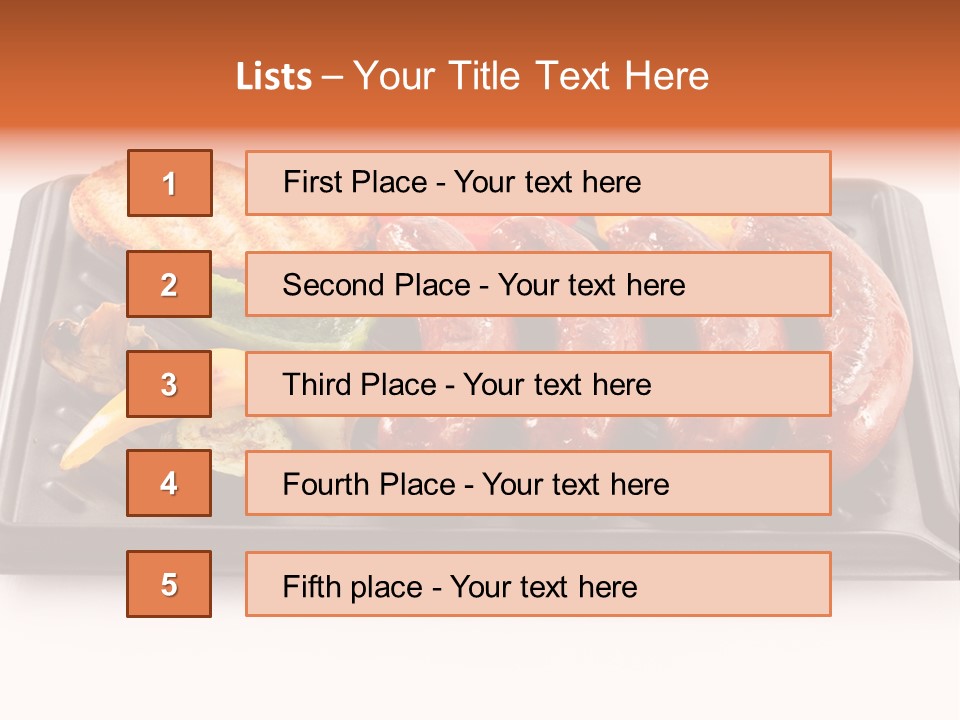Select the "Third Place" text box
960x720 pixels.
[538, 384]
